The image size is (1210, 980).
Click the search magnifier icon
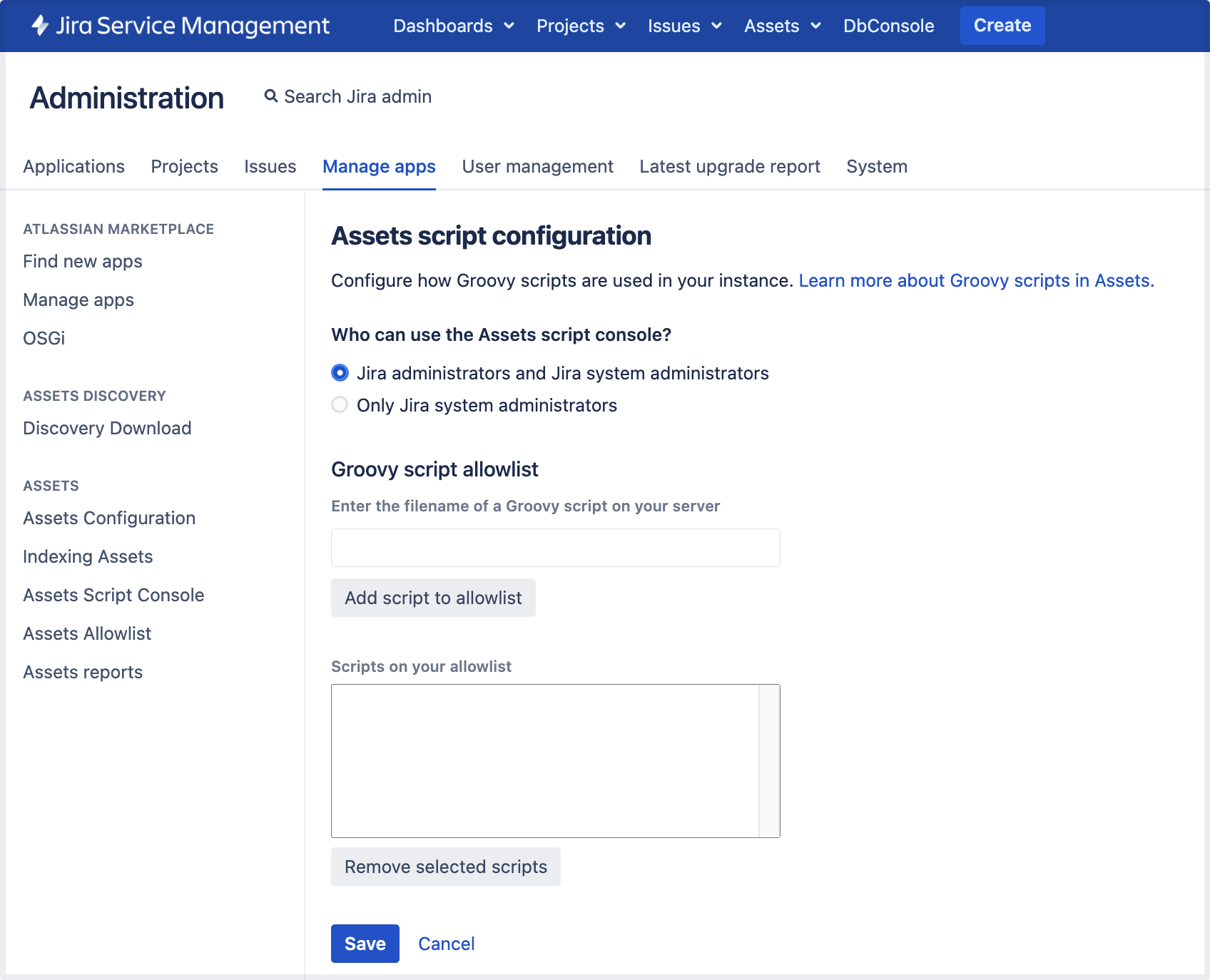(x=270, y=96)
